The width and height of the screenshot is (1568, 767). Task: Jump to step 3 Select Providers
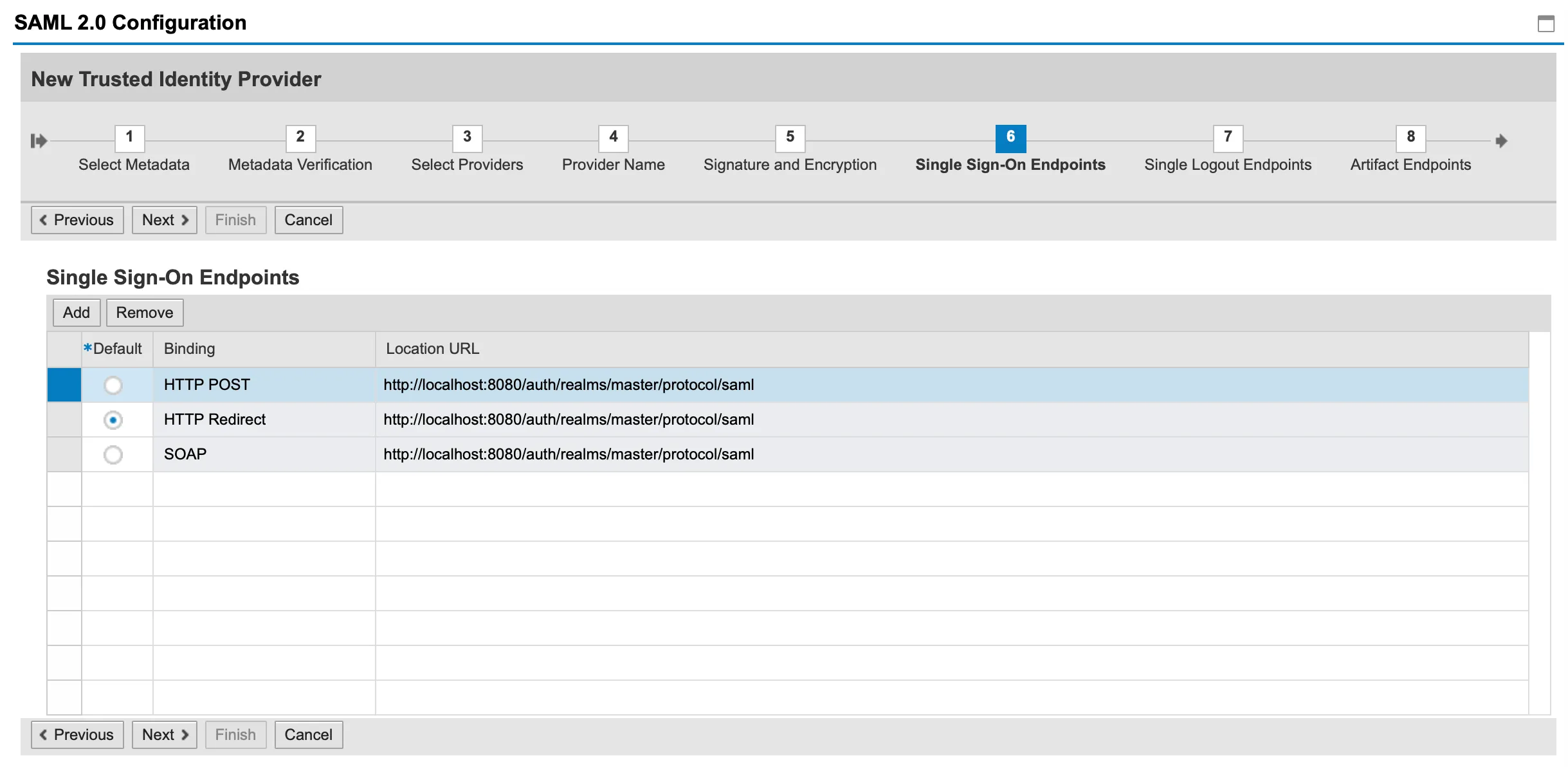pyautogui.click(x=467, y=138)
